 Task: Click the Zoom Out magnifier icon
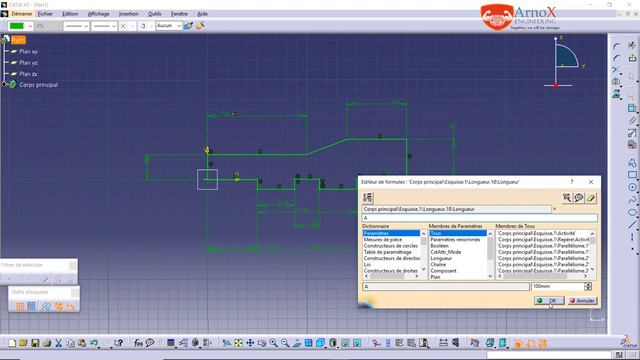pos(285,343)
